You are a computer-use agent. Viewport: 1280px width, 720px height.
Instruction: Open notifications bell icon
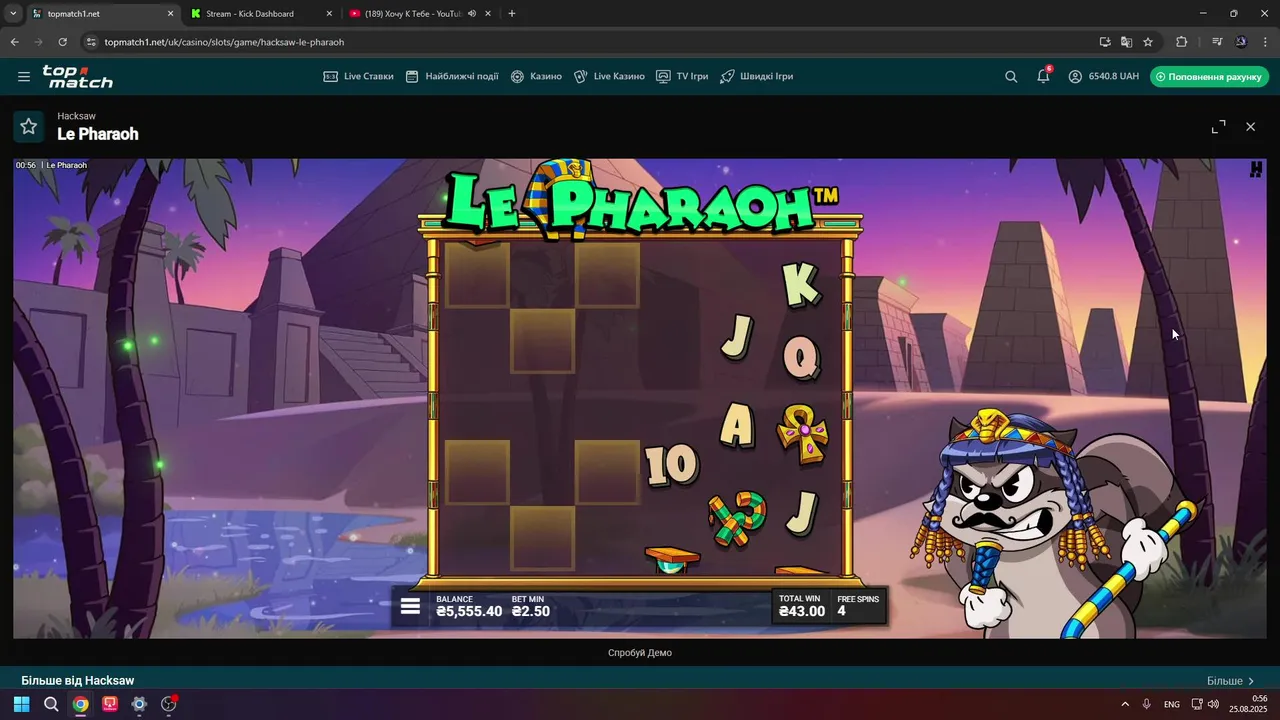click(x=1043, y=76)
